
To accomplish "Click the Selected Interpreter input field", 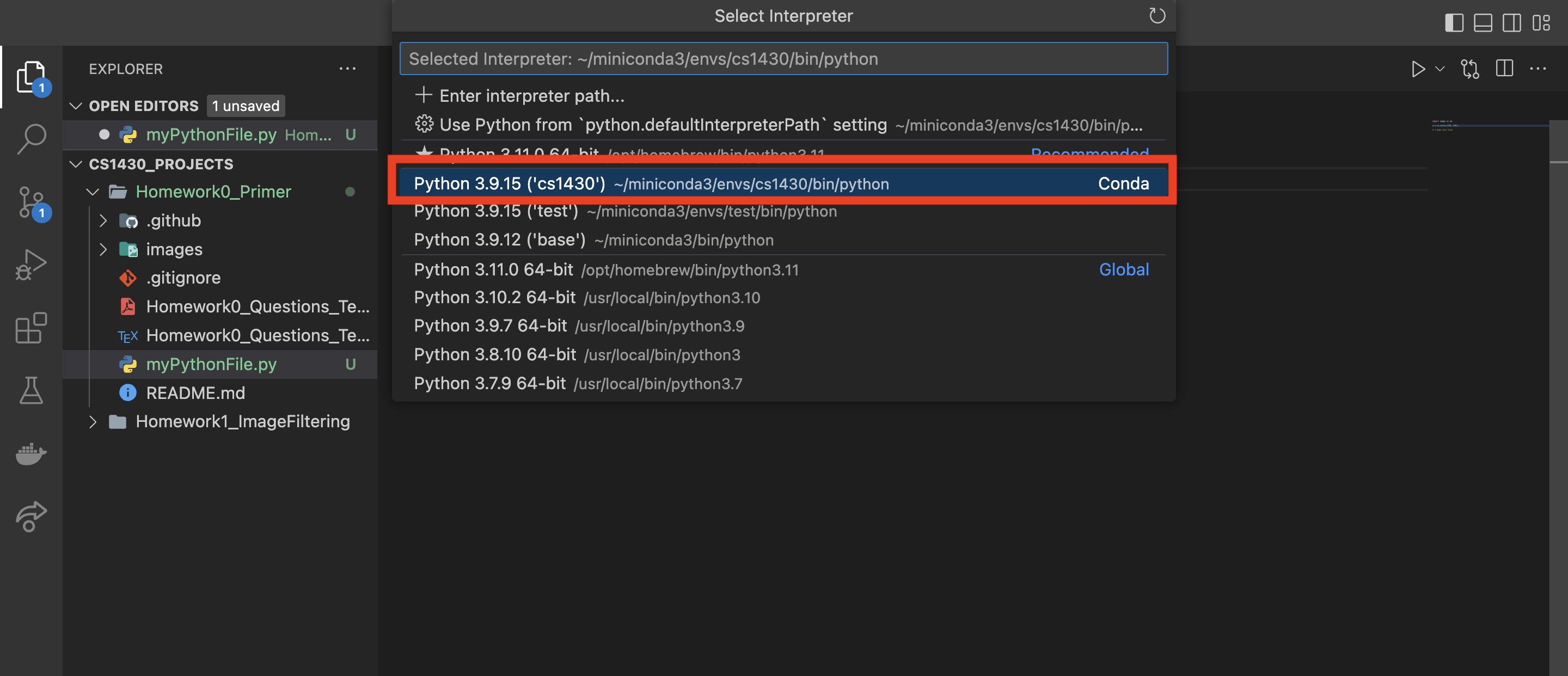I will (783, 58).
